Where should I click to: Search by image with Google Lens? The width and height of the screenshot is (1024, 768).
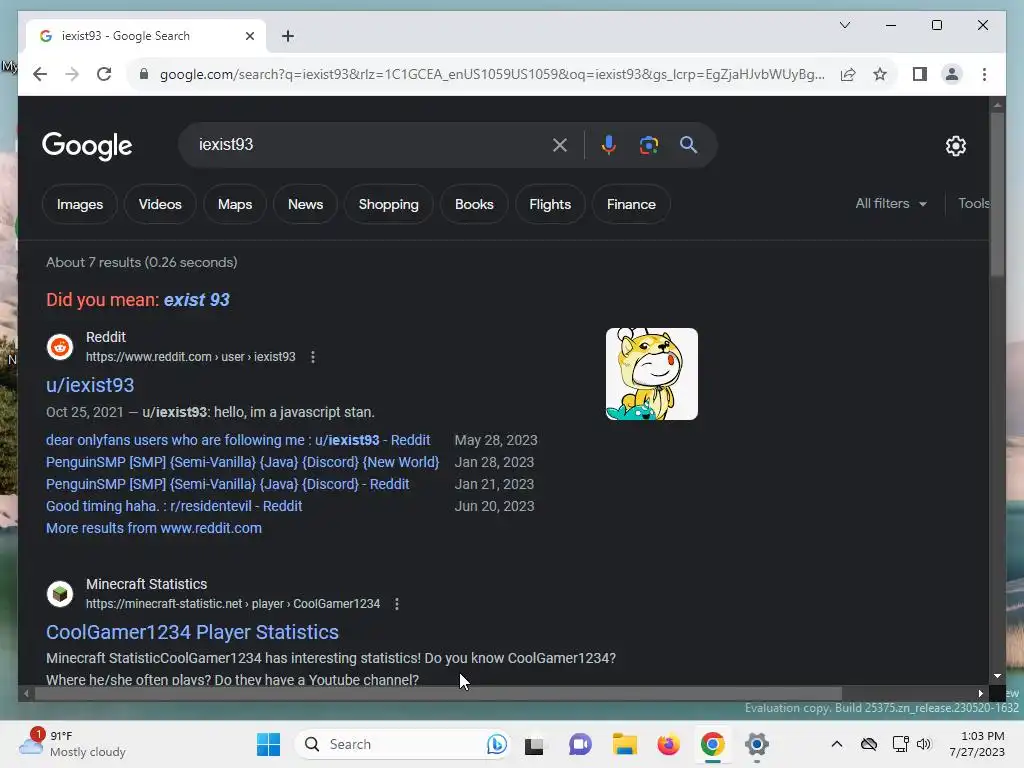pyautogui.click(x=648, y=145)
